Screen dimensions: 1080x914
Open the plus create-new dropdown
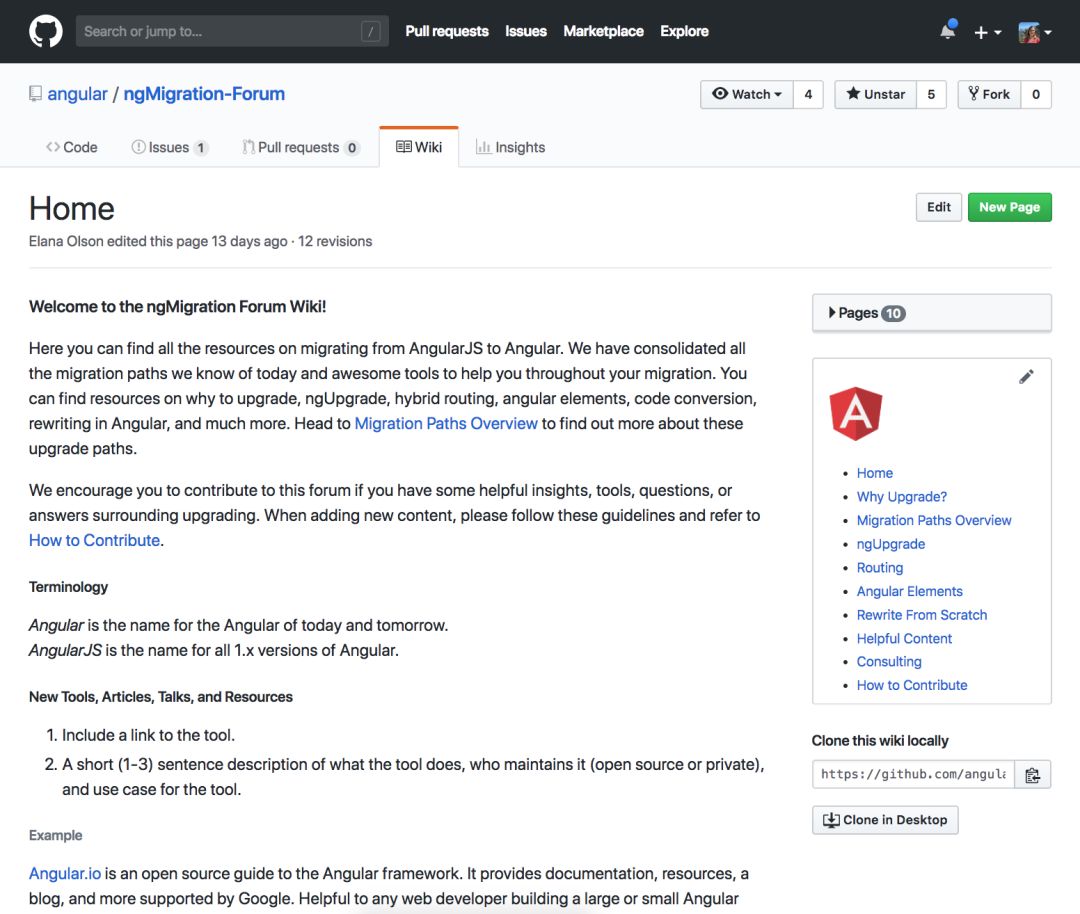click(x=987, y=32)
